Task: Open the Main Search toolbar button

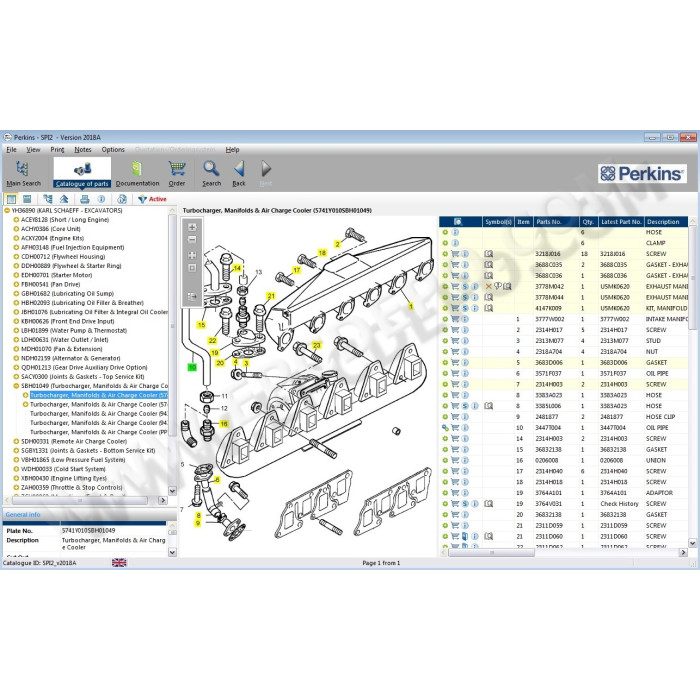Action: [23, 173]
